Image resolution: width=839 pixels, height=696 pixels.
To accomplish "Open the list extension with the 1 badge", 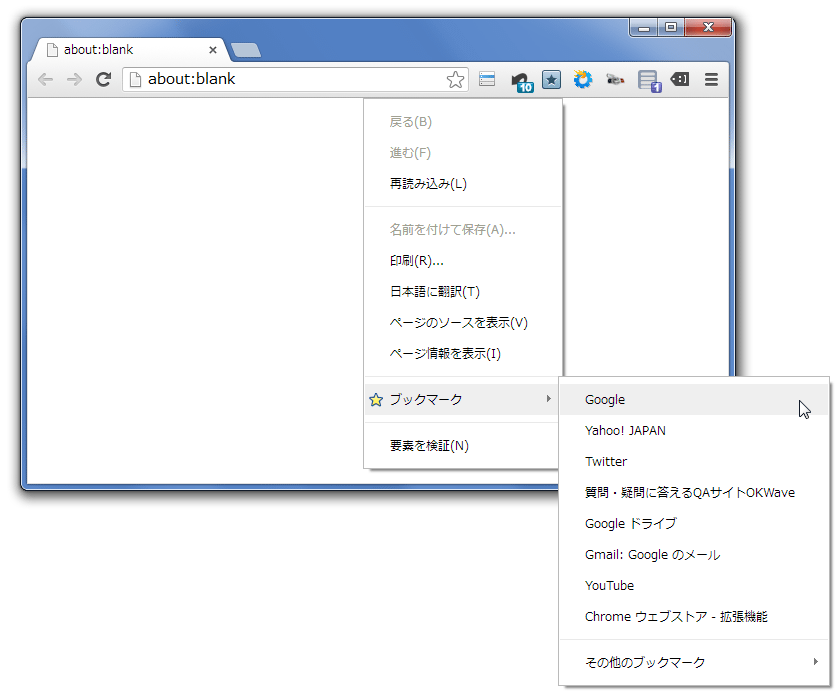I will point(650,82).
